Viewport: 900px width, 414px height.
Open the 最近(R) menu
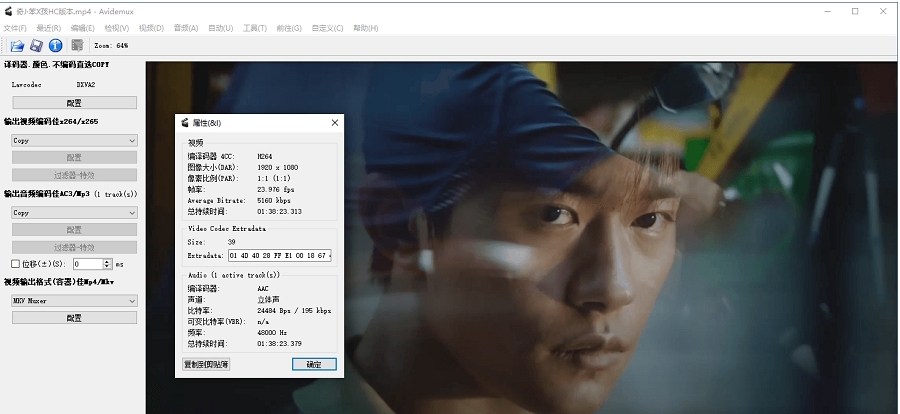48,28
